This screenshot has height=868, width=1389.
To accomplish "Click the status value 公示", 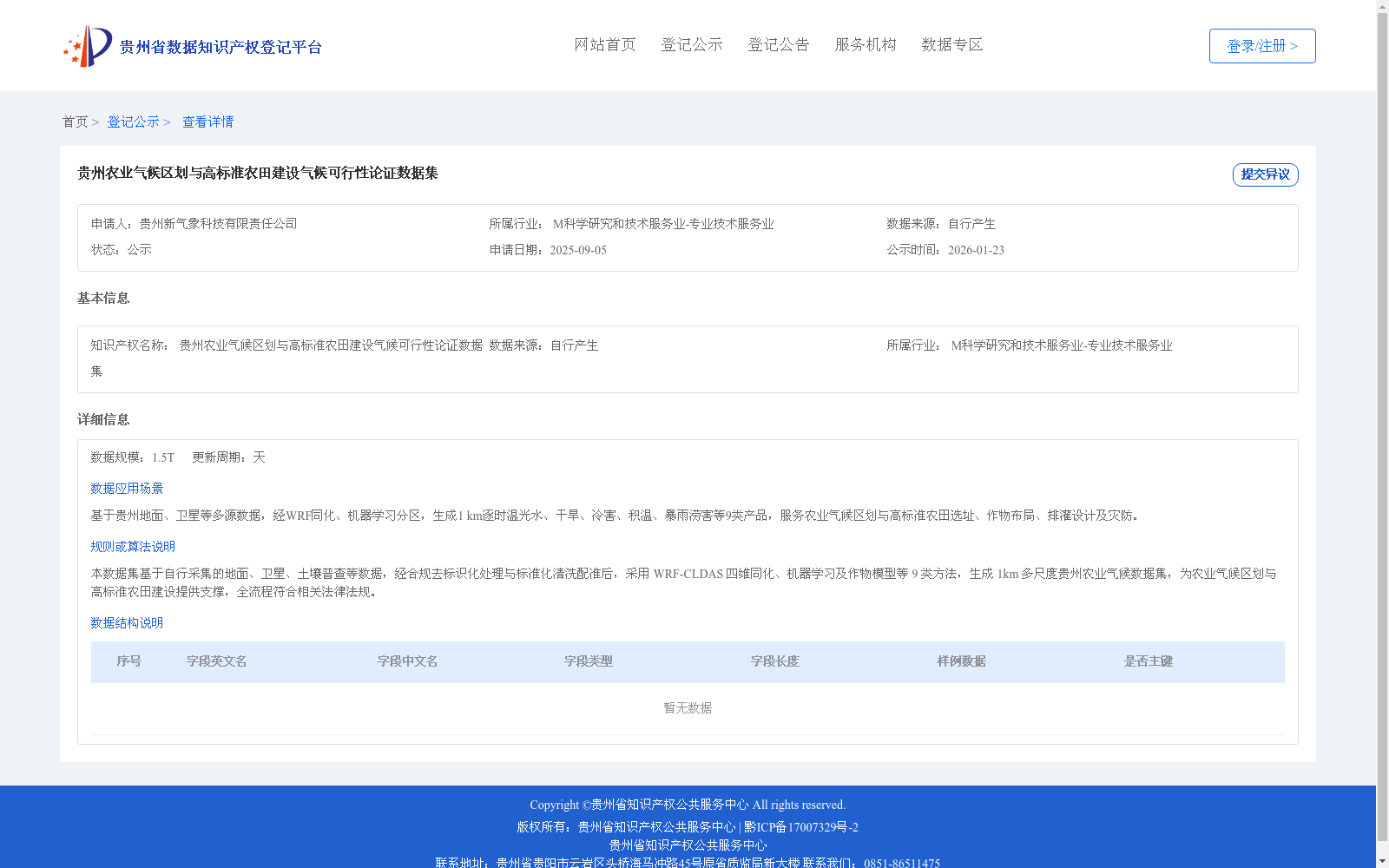I will (x=140, y=250).
